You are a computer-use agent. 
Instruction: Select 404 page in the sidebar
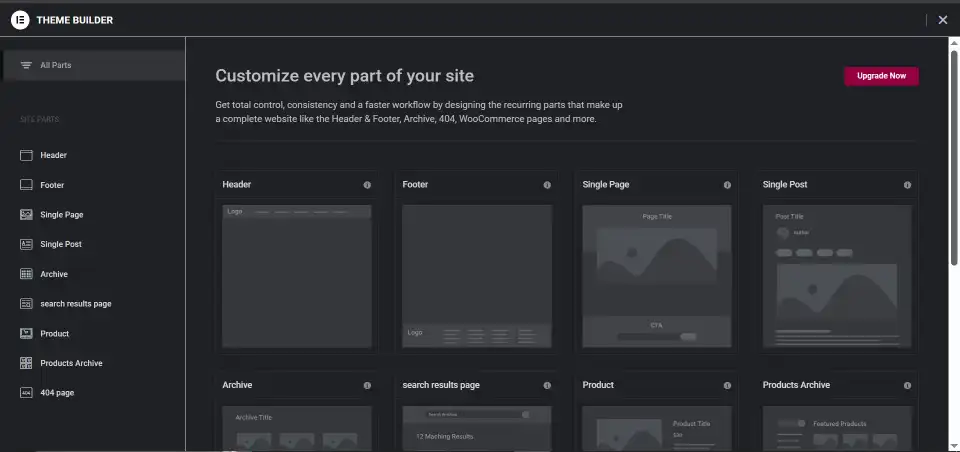[57, 393]
